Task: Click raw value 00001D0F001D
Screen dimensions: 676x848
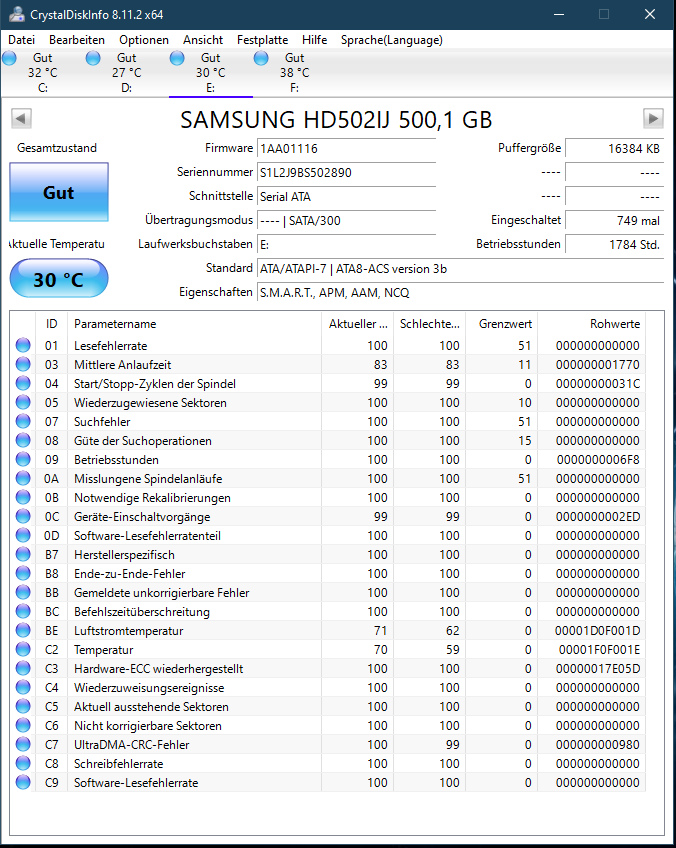Action: point(598,631)
